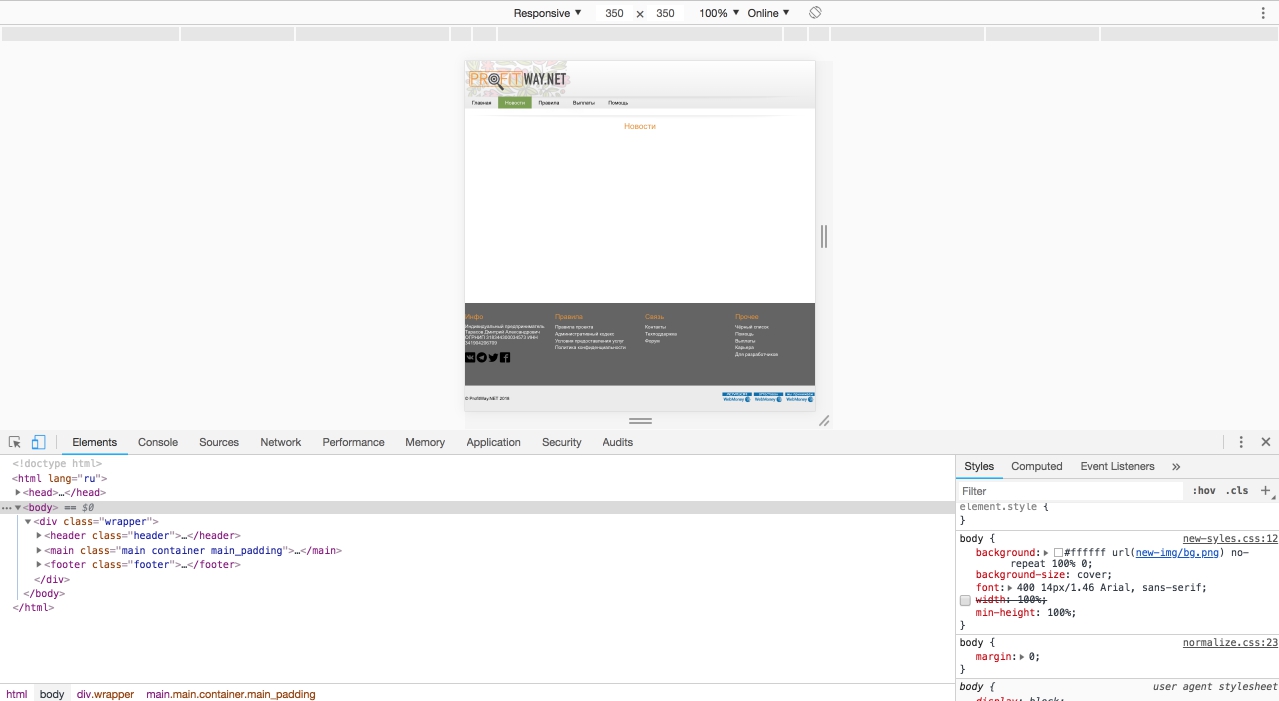Image resolution: width=1279 pixels, height=701 pixels.
Task: Open DevTools customize menu (three dots)
Action: [x=1241, y=442]
